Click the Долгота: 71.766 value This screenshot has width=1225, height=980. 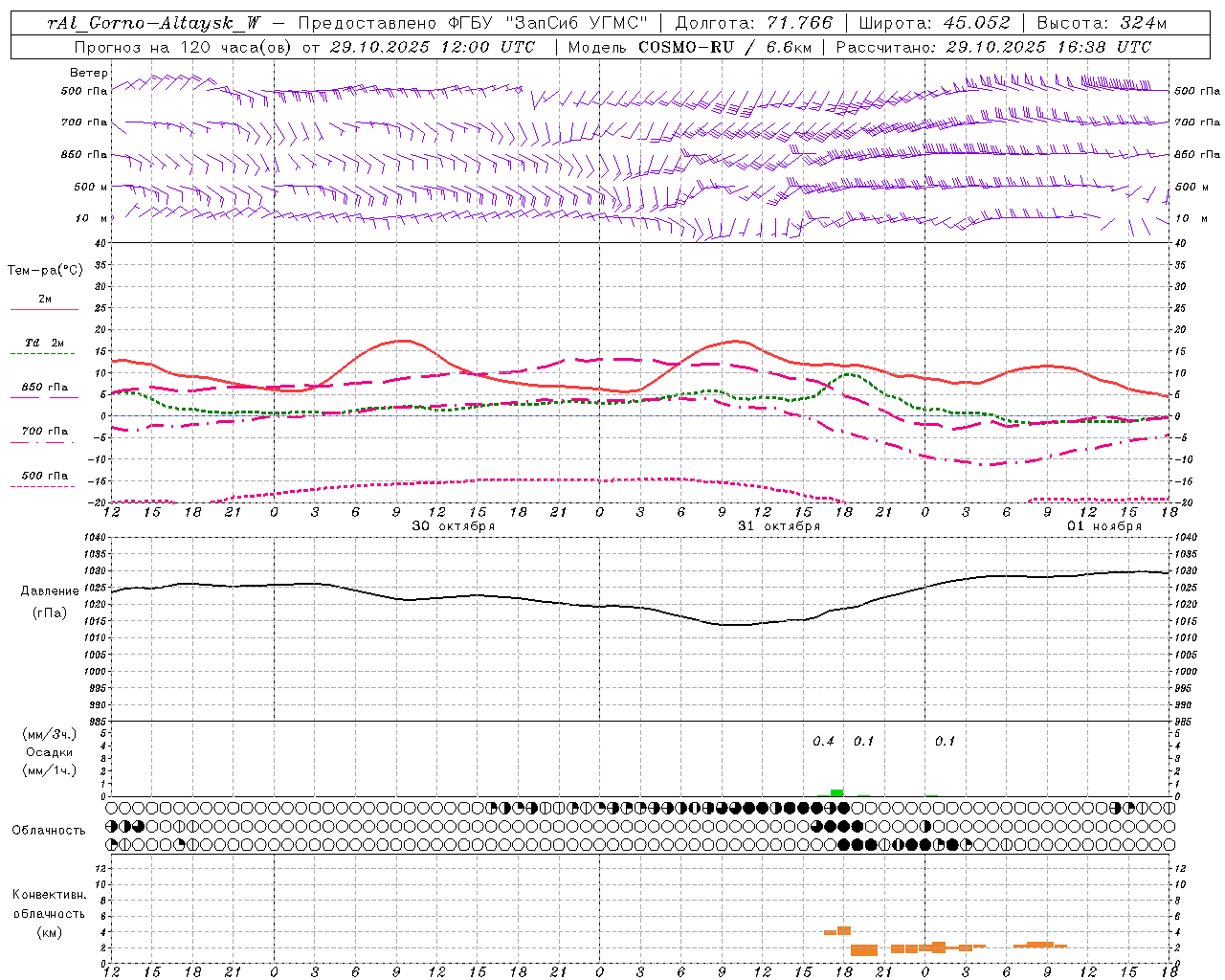coord(754,23)
